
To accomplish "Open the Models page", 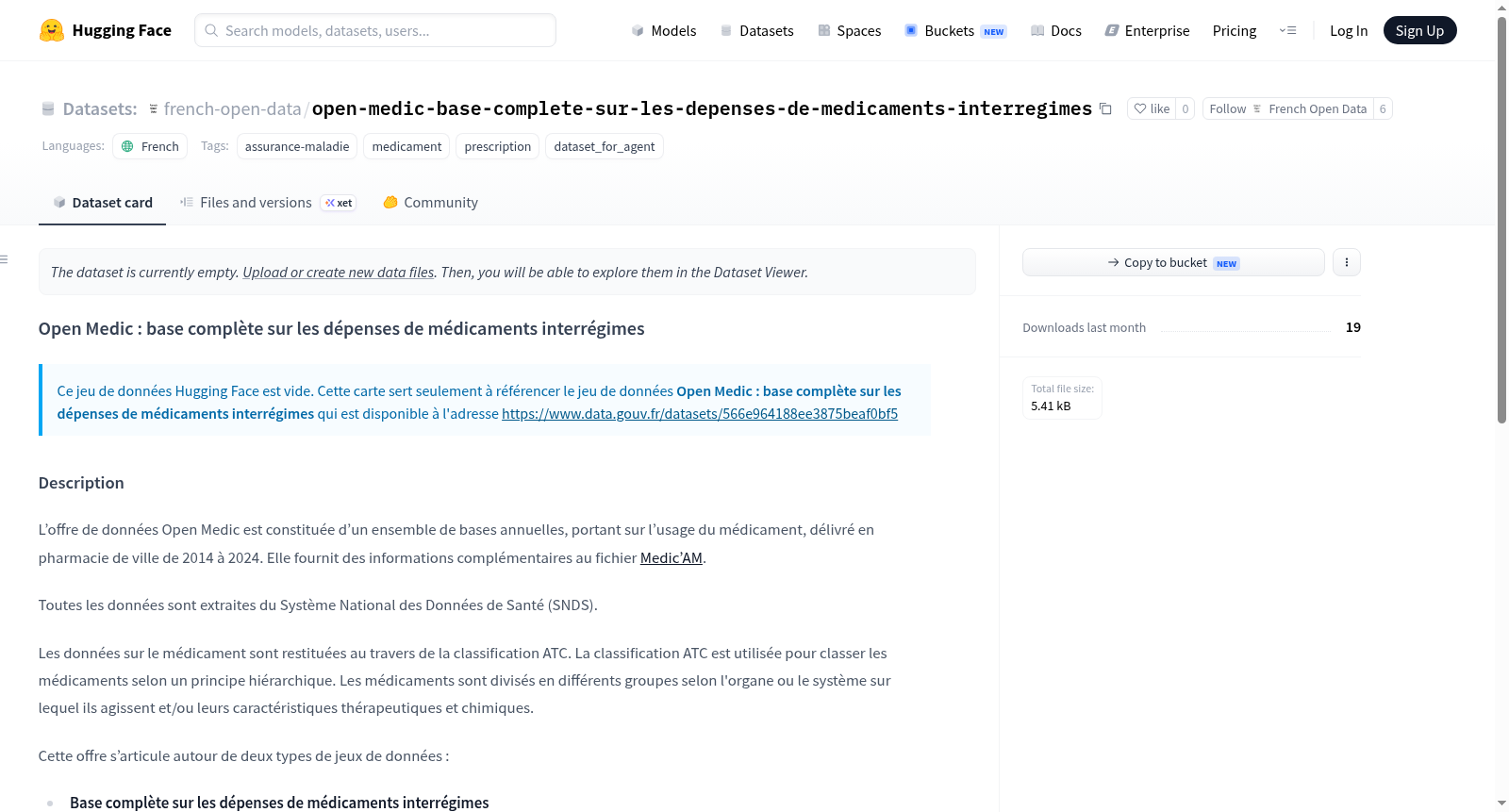I will click(x=664, y=30).
